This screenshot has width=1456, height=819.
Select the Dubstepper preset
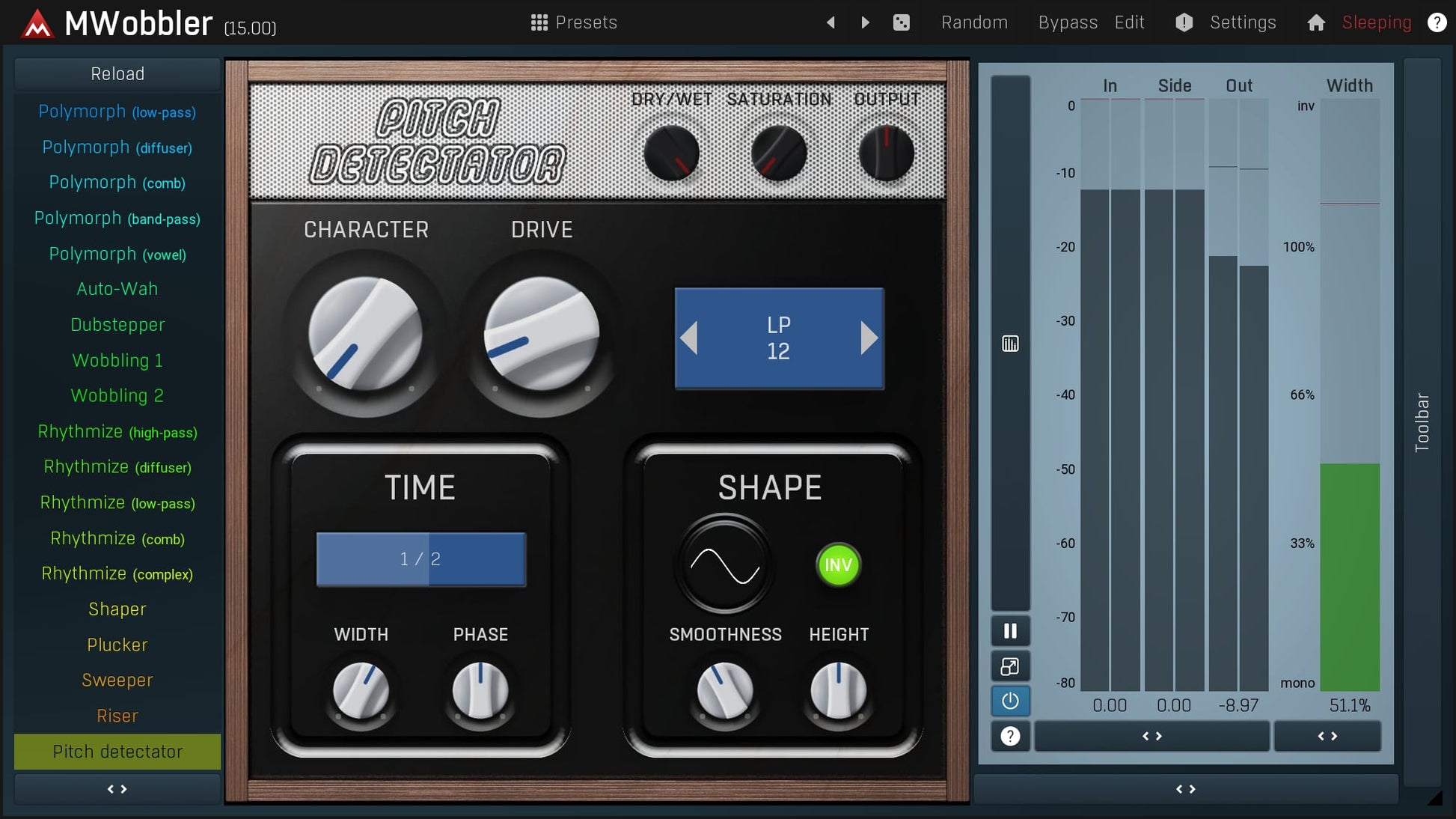pos(117,325)
